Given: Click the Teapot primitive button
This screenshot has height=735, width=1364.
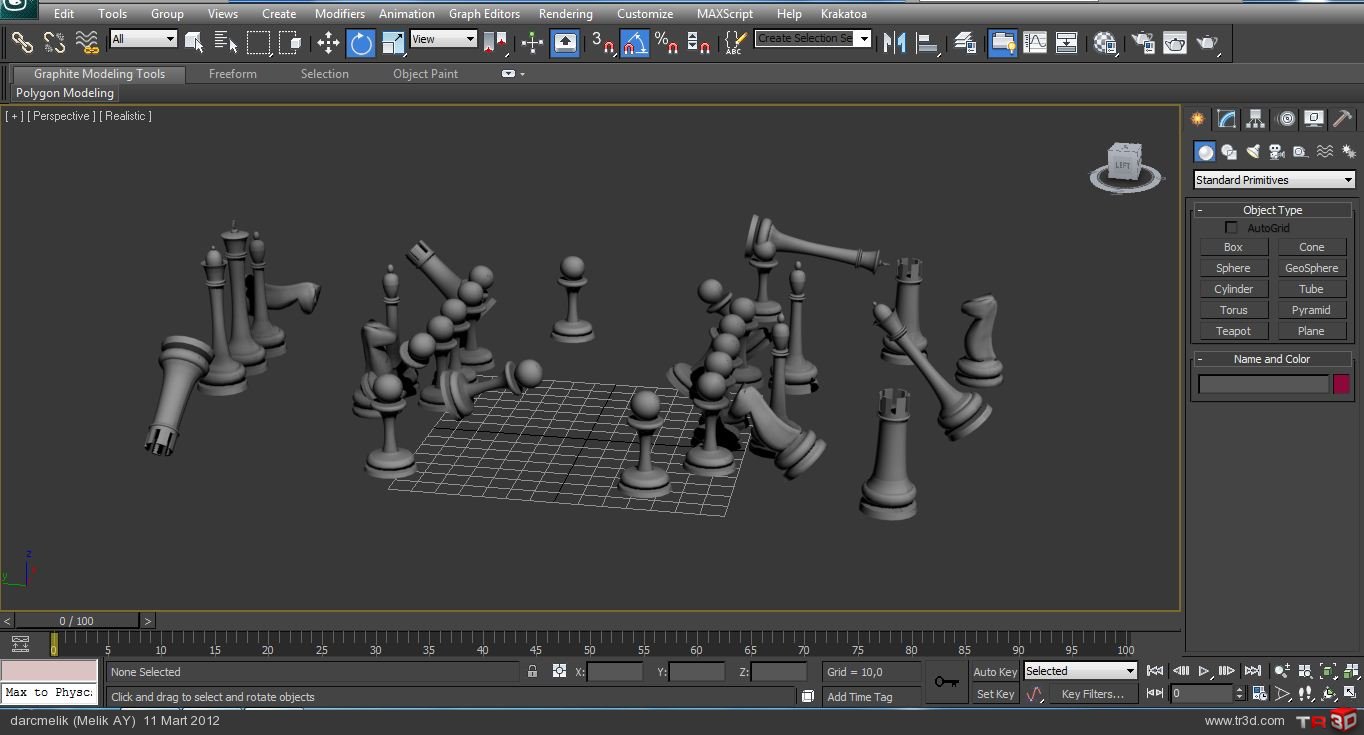Looking at the screenshot, I should (1233, 331).
